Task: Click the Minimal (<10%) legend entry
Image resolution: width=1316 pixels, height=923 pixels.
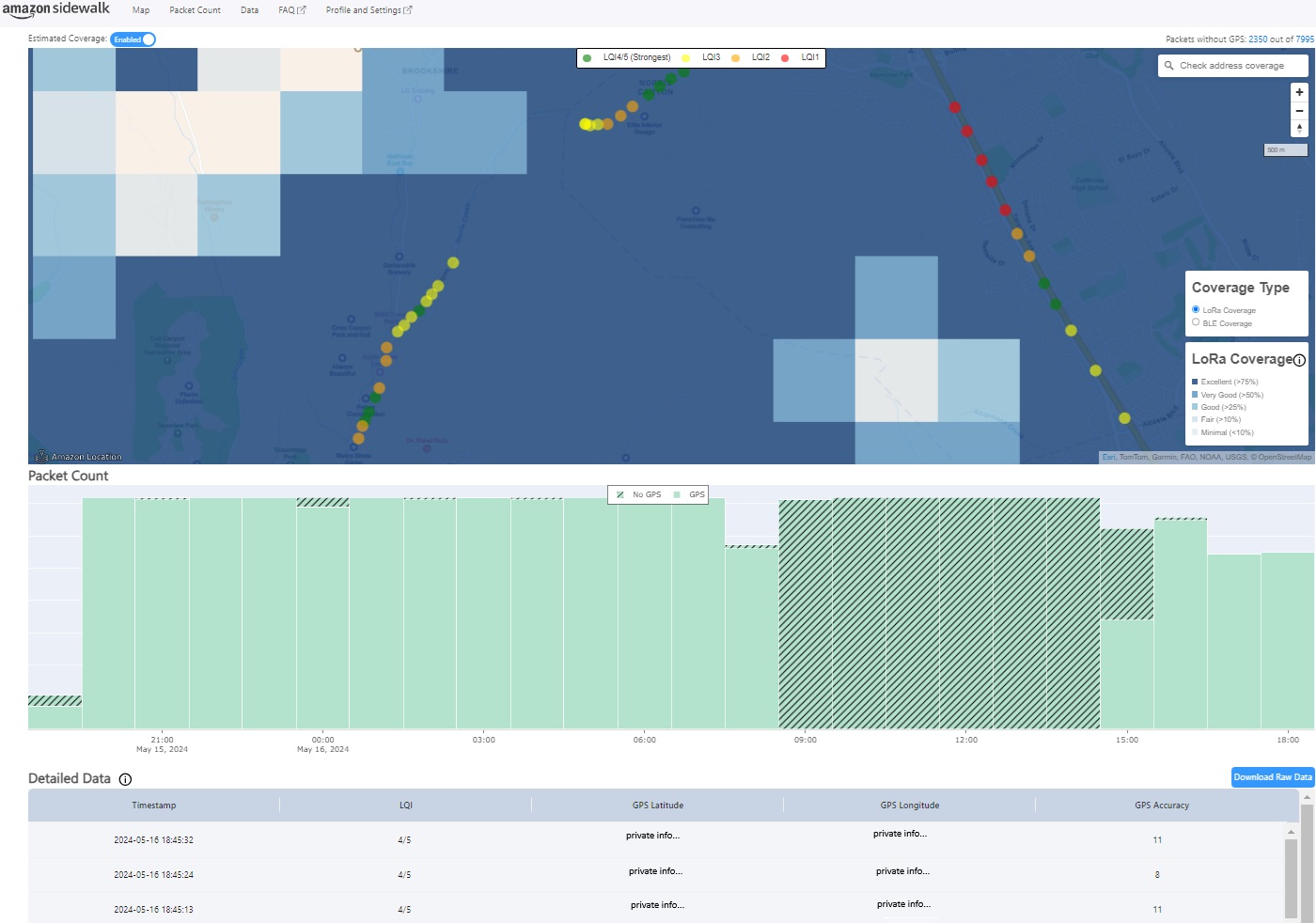Action: pos(1223,432)
